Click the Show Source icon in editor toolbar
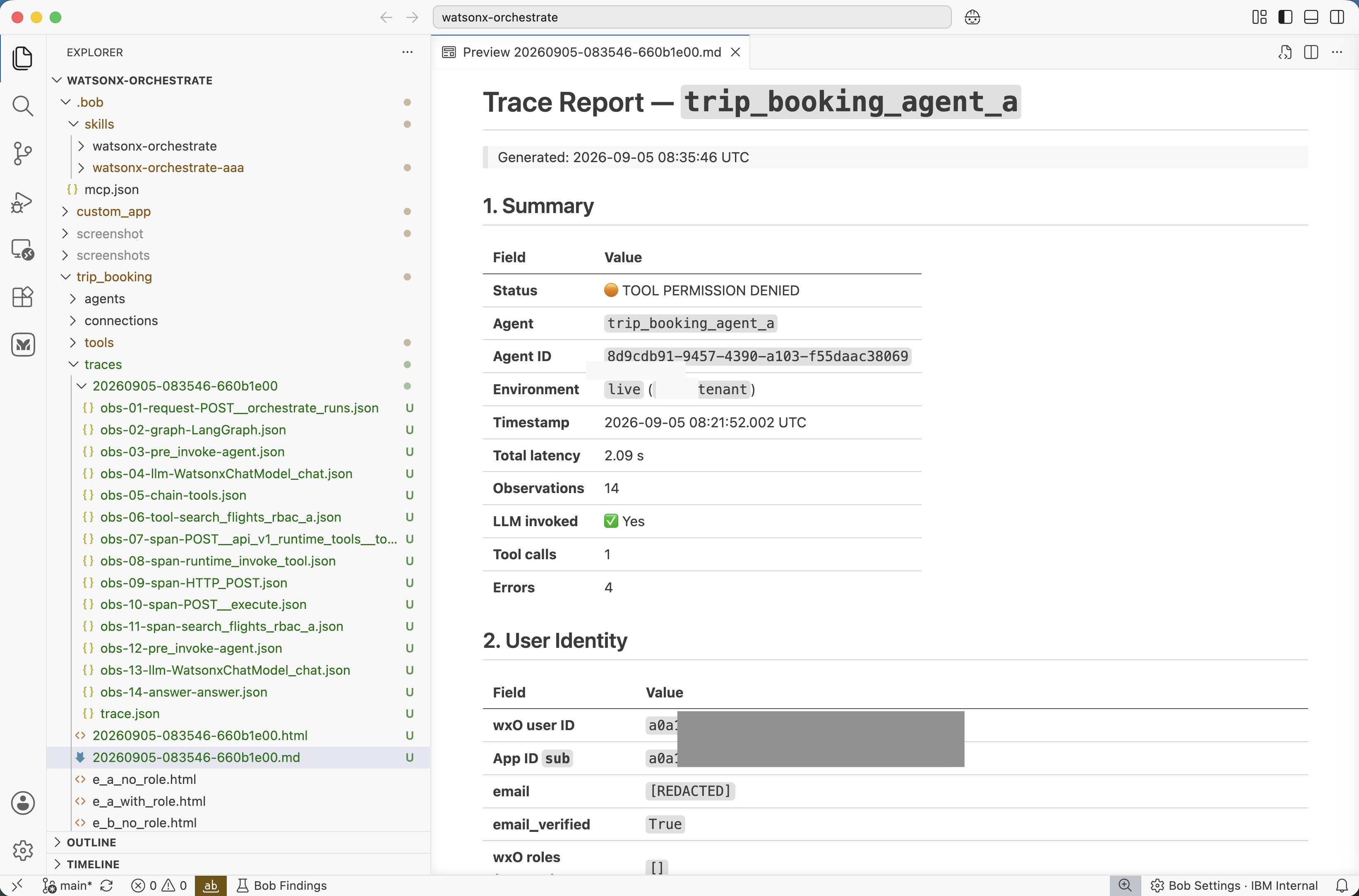 (x=1285, y=52)
